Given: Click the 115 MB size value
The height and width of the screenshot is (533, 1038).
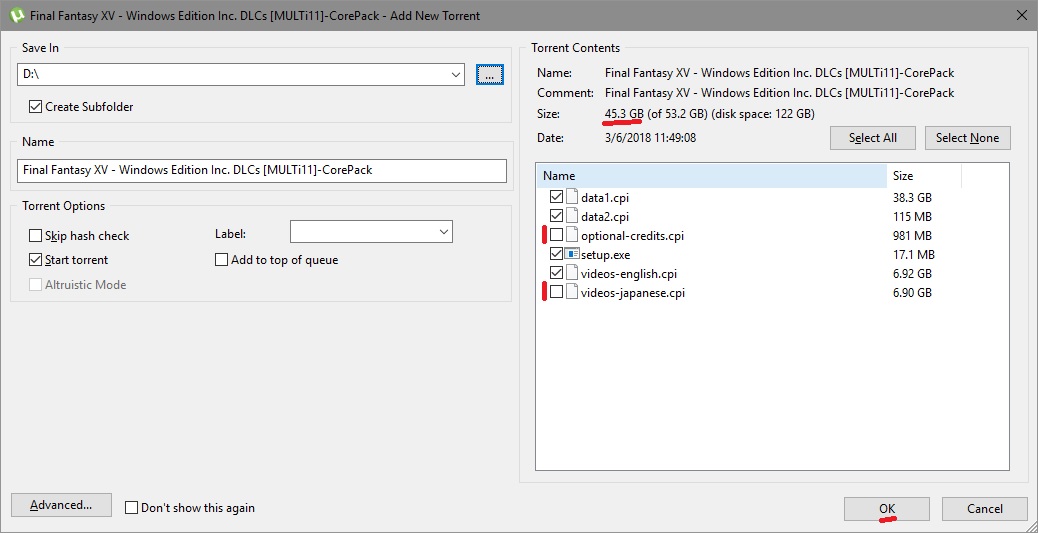Looking at the screenshot, I should 912,217.
